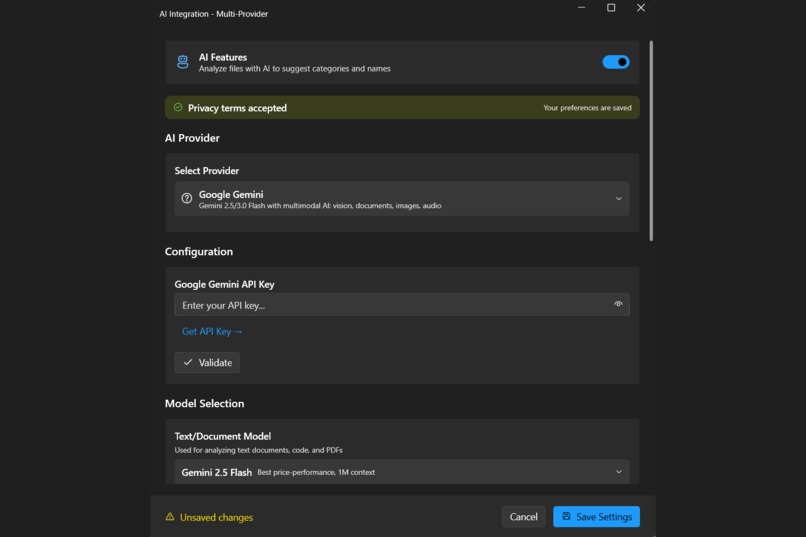This screenshot has width=806, height=537.
Task: Show API key with the eye icon
Action: click(618, 304)
